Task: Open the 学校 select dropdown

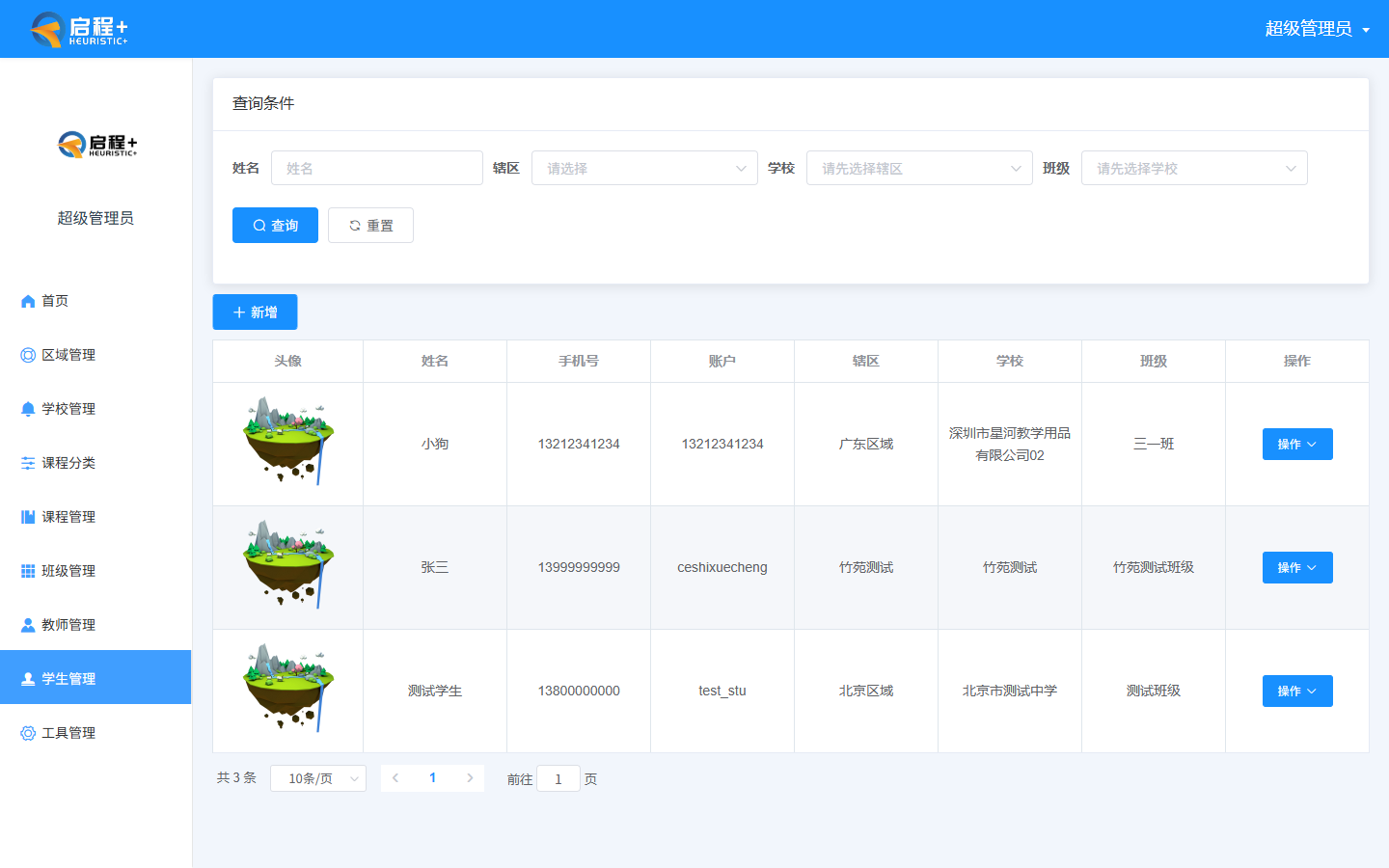Action: coord(919,168)
